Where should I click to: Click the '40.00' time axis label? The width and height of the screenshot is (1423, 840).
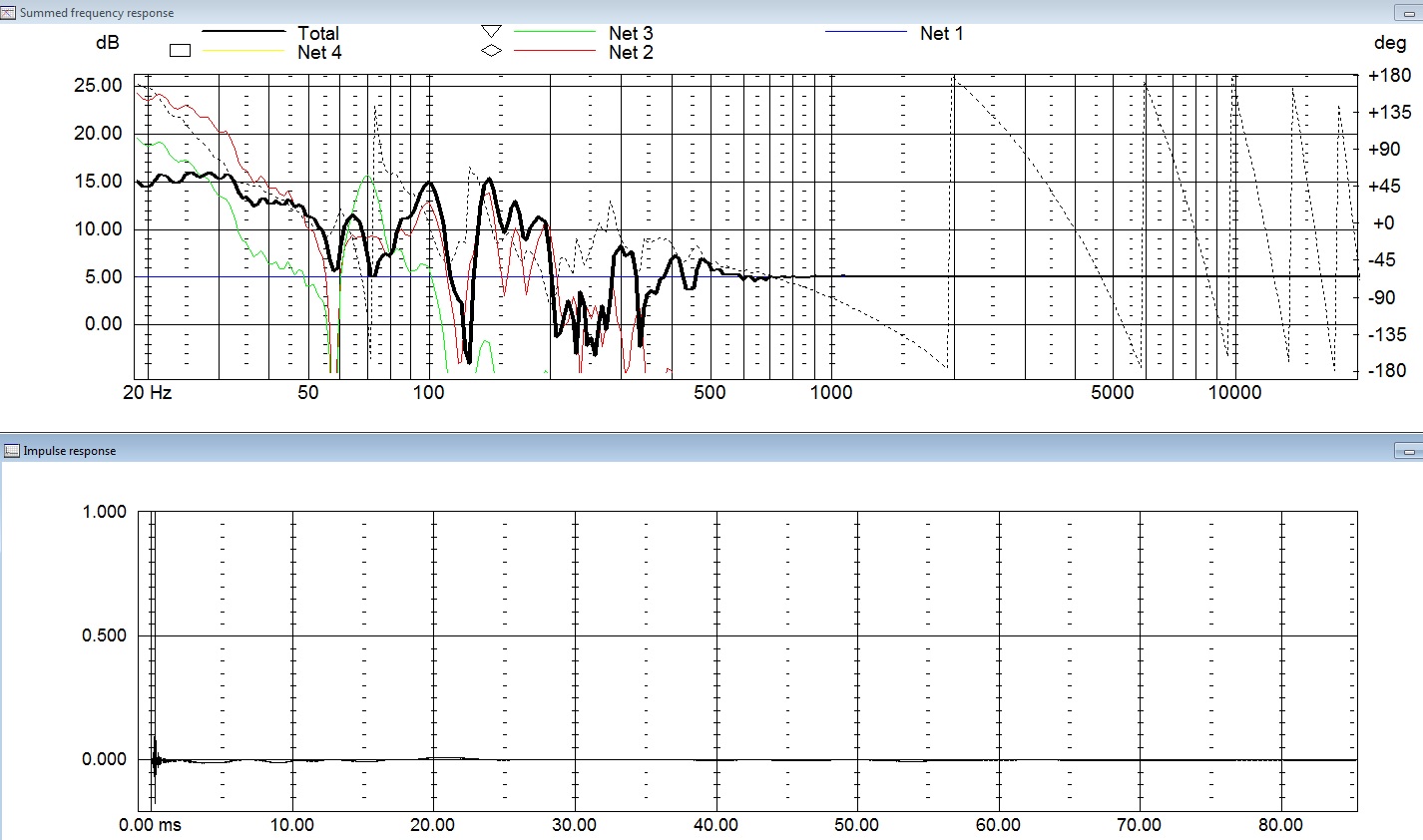point(715,825)
